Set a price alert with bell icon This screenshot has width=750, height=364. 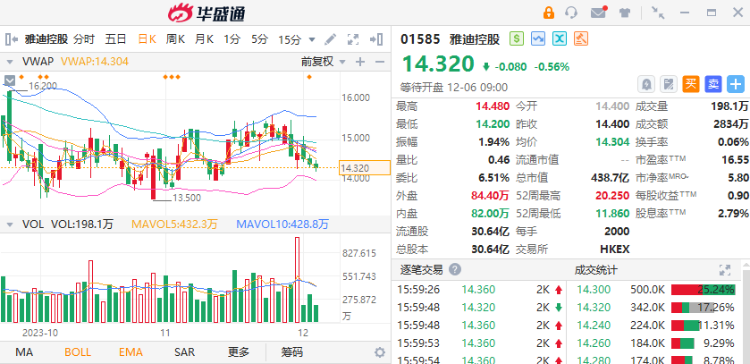[646, 84]
